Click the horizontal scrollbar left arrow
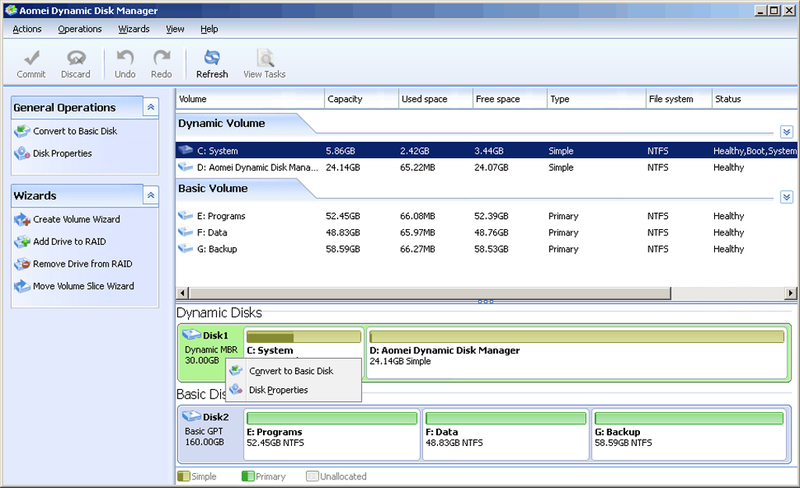Viewport: 800px width, 488px height. [x=182, y=293]
